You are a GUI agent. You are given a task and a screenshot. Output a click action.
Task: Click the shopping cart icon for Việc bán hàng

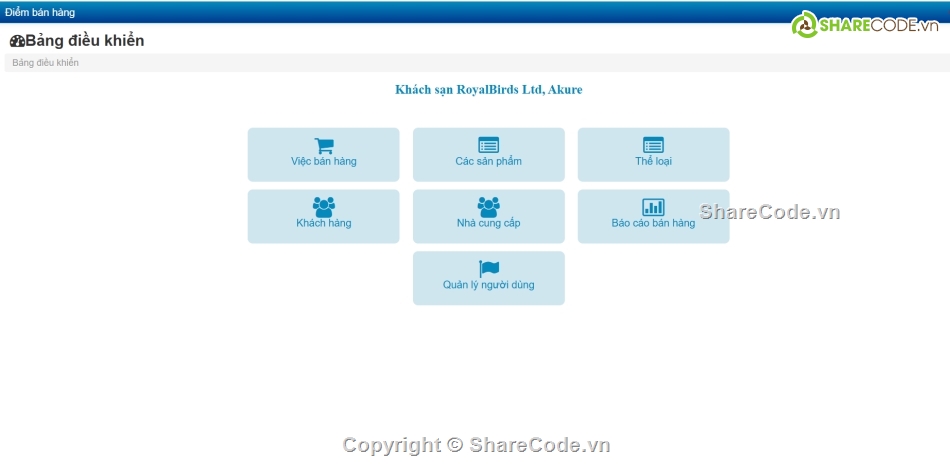tap(324, 146)
